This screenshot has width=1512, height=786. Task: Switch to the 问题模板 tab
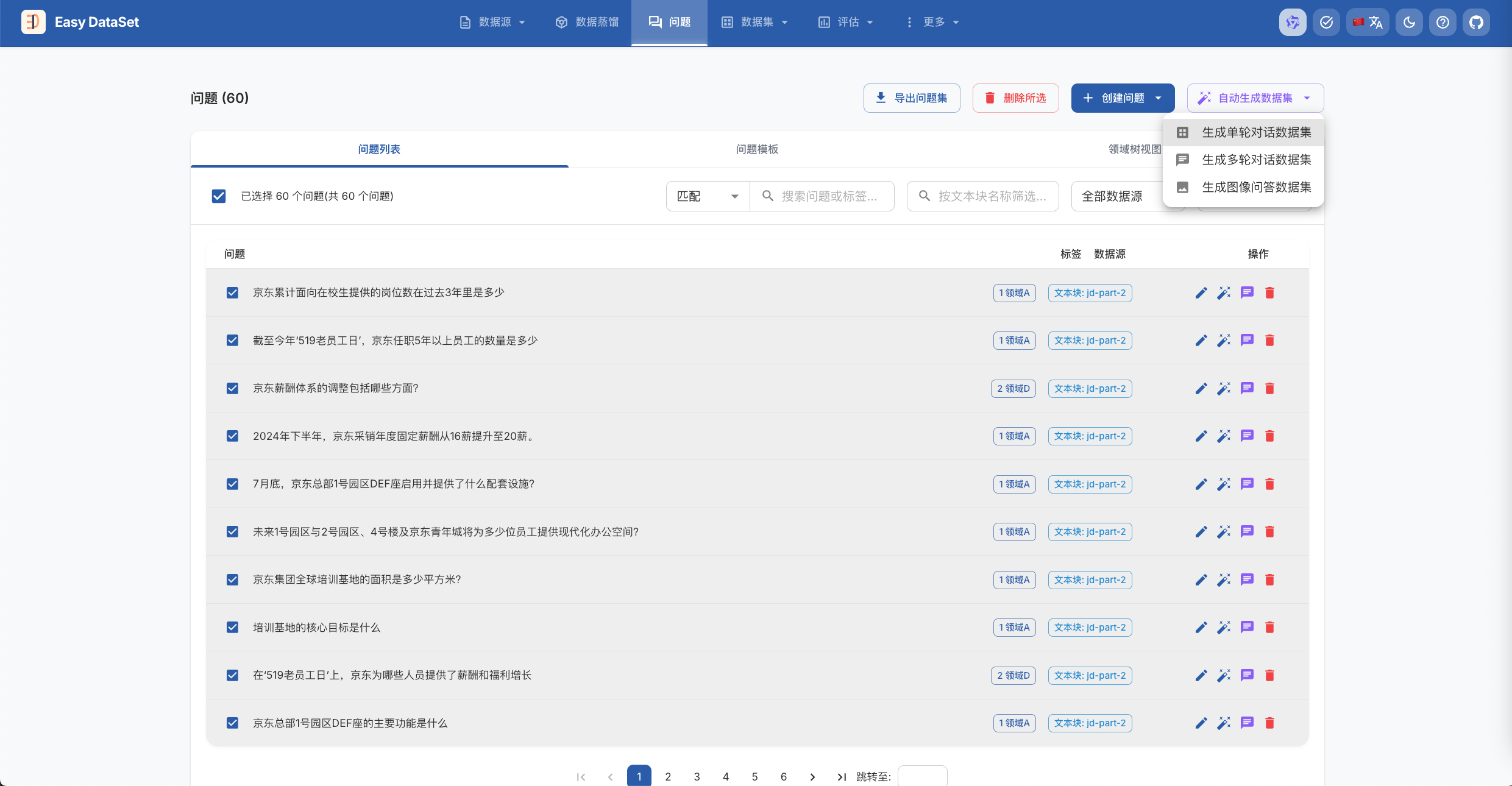[756, 149]
